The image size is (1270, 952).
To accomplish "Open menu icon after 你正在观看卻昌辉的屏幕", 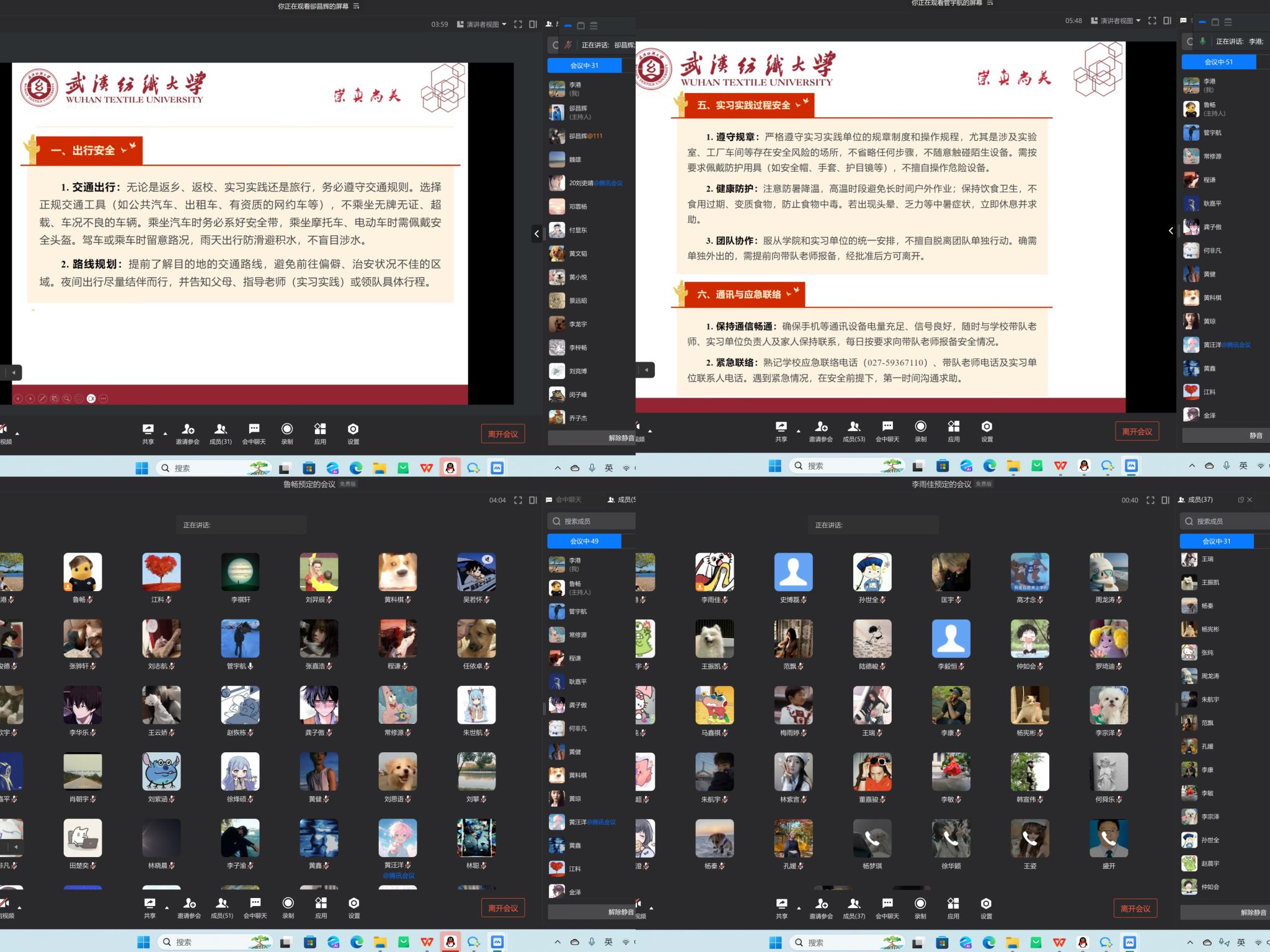I will point(356,6).
